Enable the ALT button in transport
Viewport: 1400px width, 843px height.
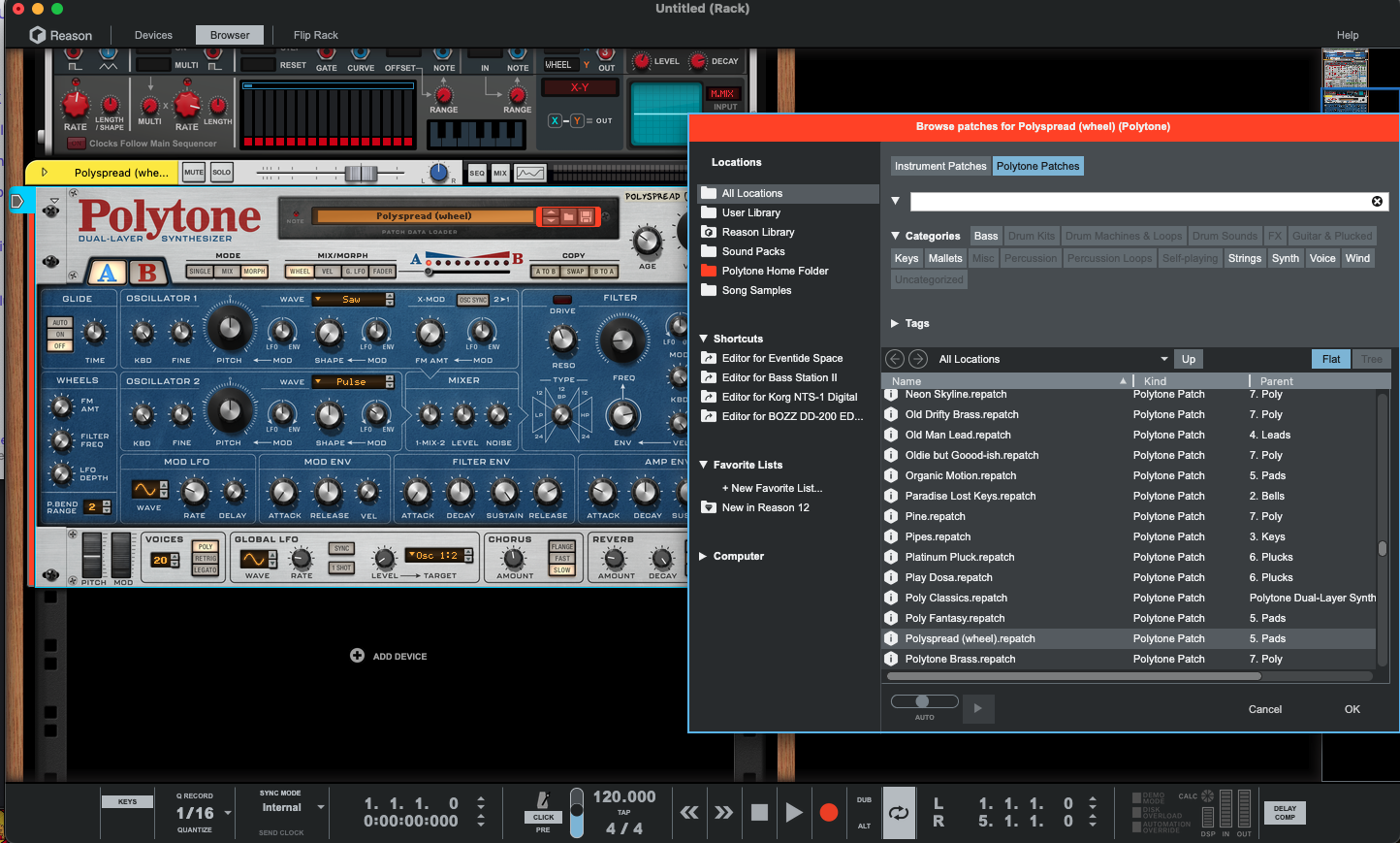[x=864, y=826]
